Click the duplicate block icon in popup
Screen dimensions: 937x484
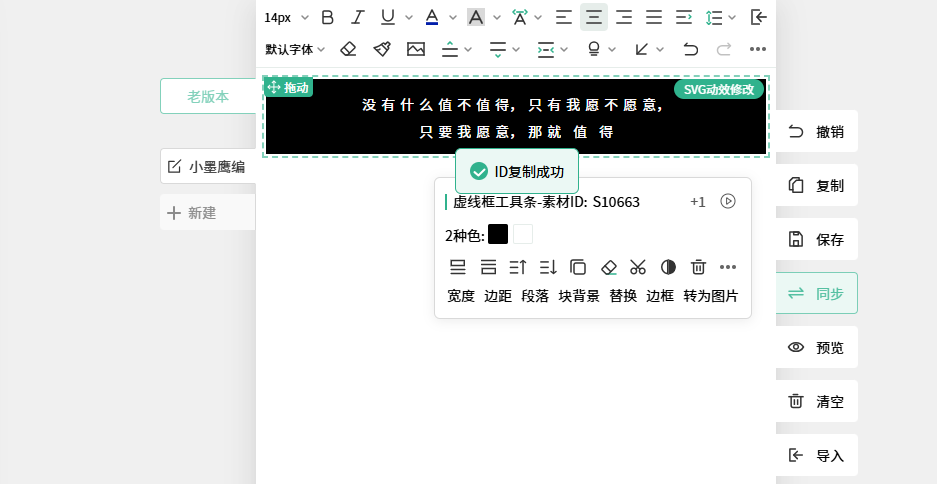coord(578,267)
